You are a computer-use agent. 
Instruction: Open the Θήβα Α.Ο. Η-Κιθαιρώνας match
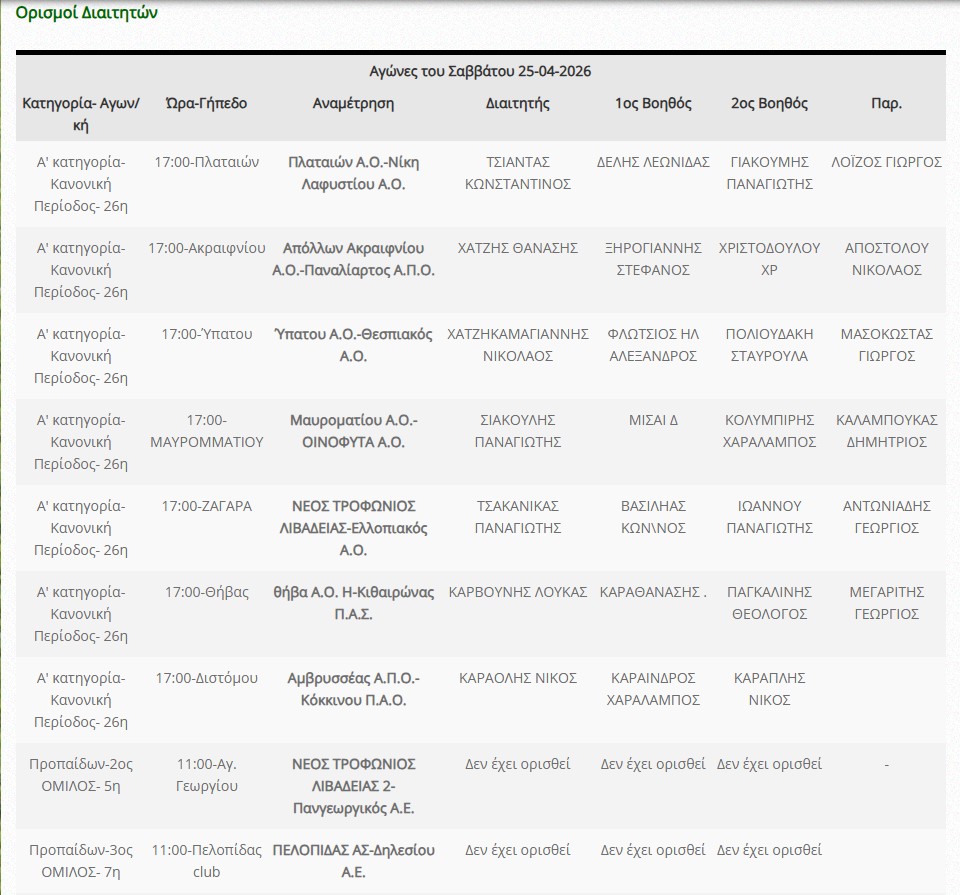pos(353,603)
